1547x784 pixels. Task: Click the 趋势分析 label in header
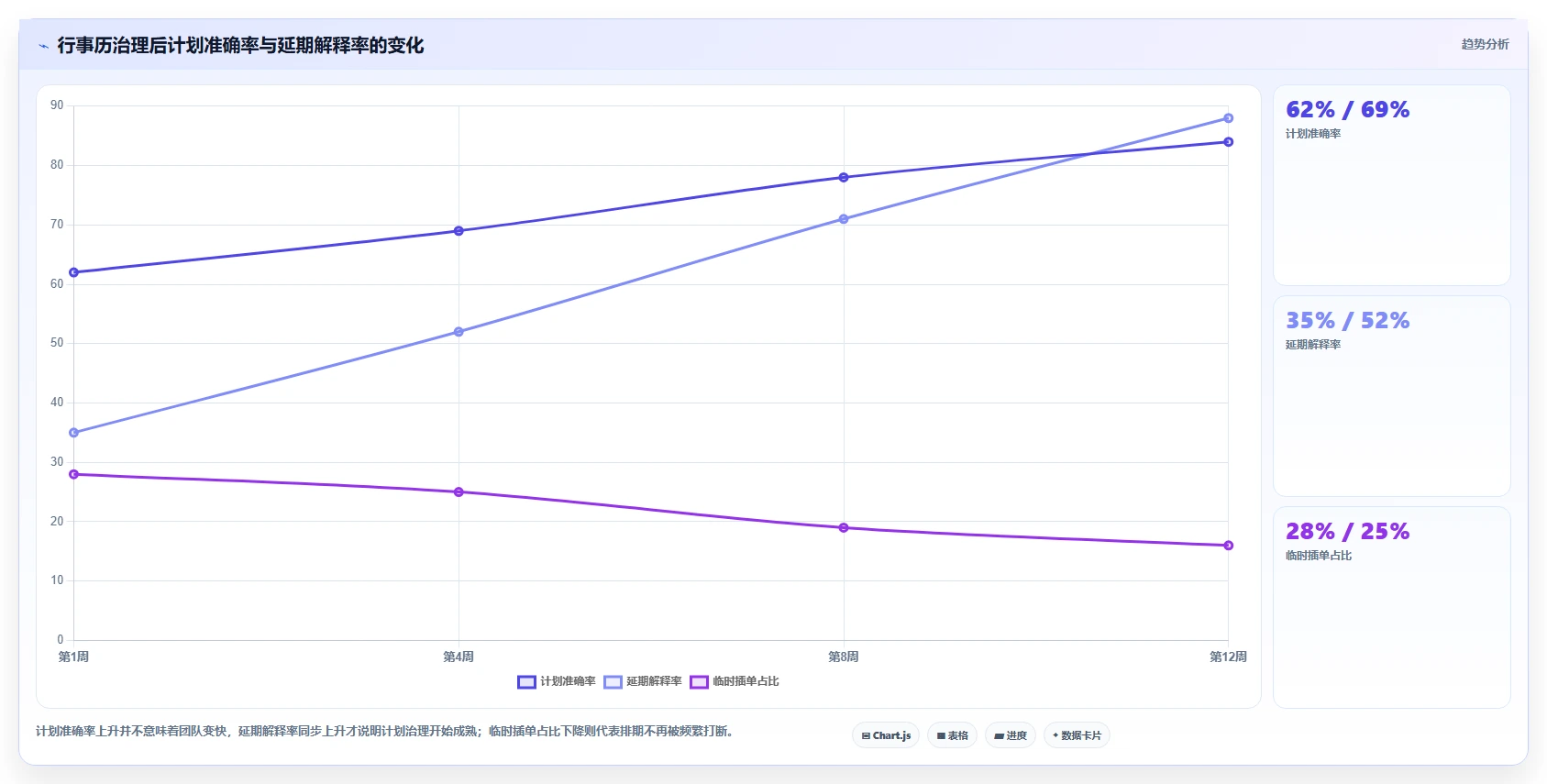[1485, 44]
